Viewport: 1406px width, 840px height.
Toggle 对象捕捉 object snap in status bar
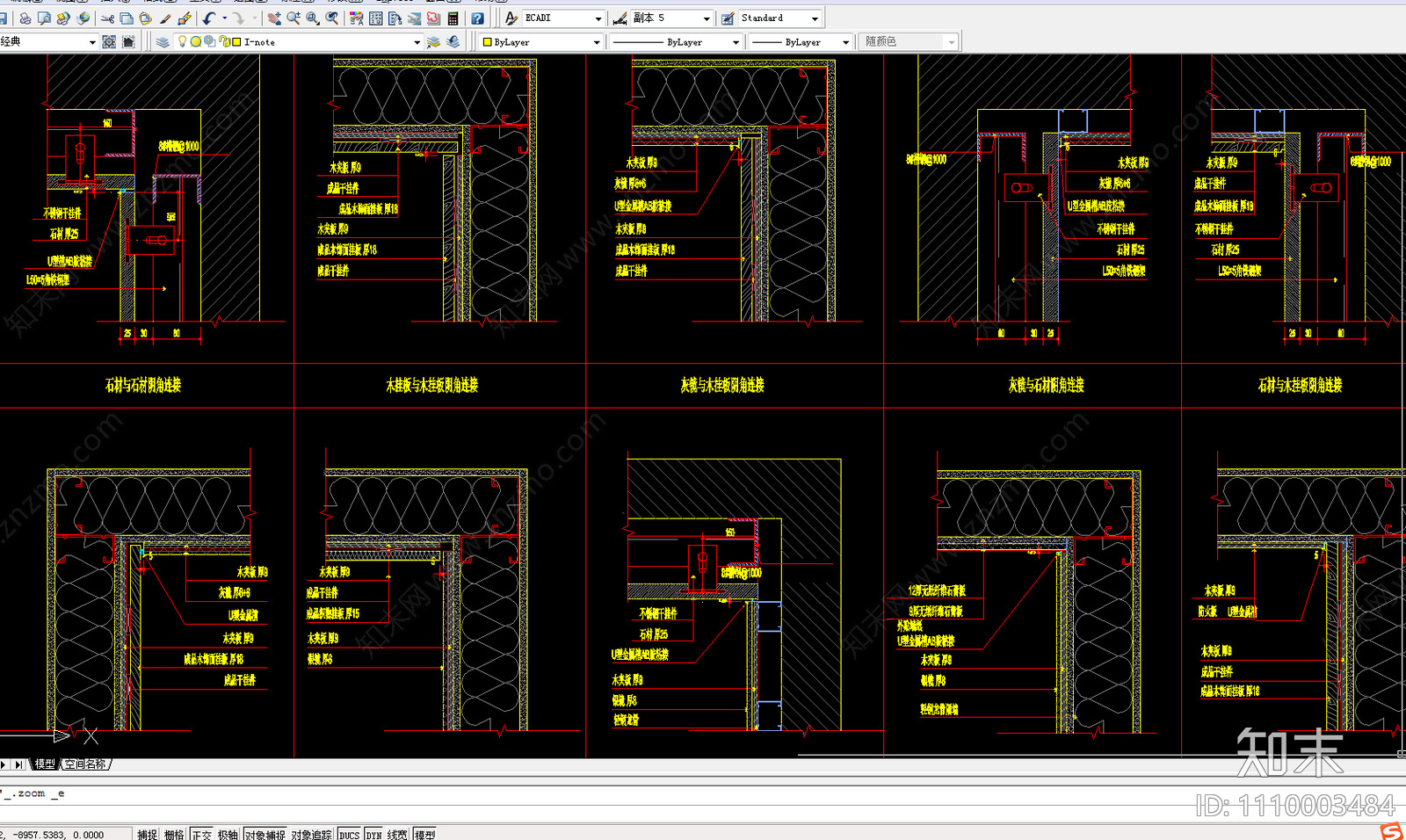265,835
